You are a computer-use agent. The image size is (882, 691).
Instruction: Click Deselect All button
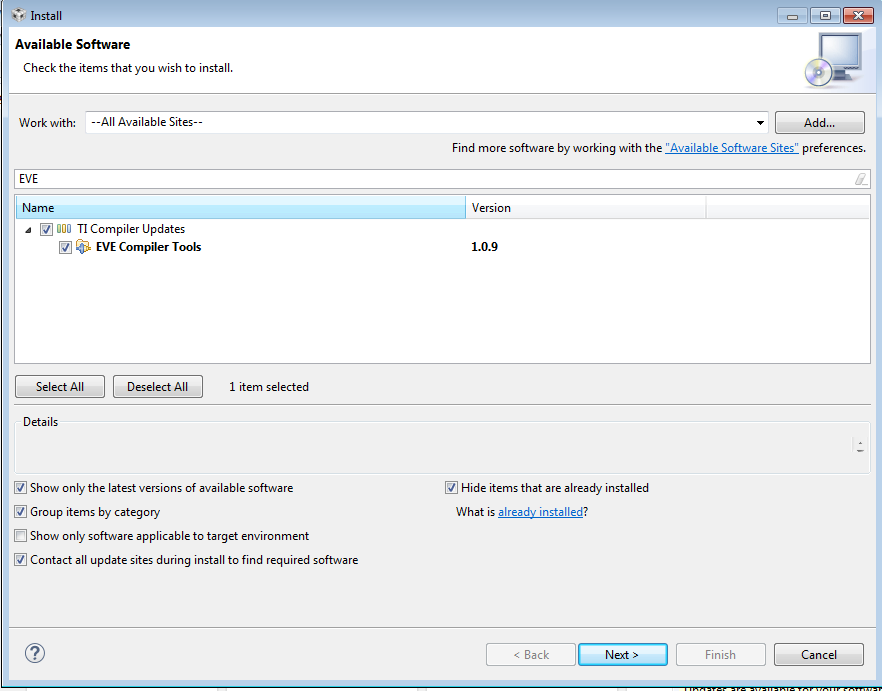tap(158, 387)
